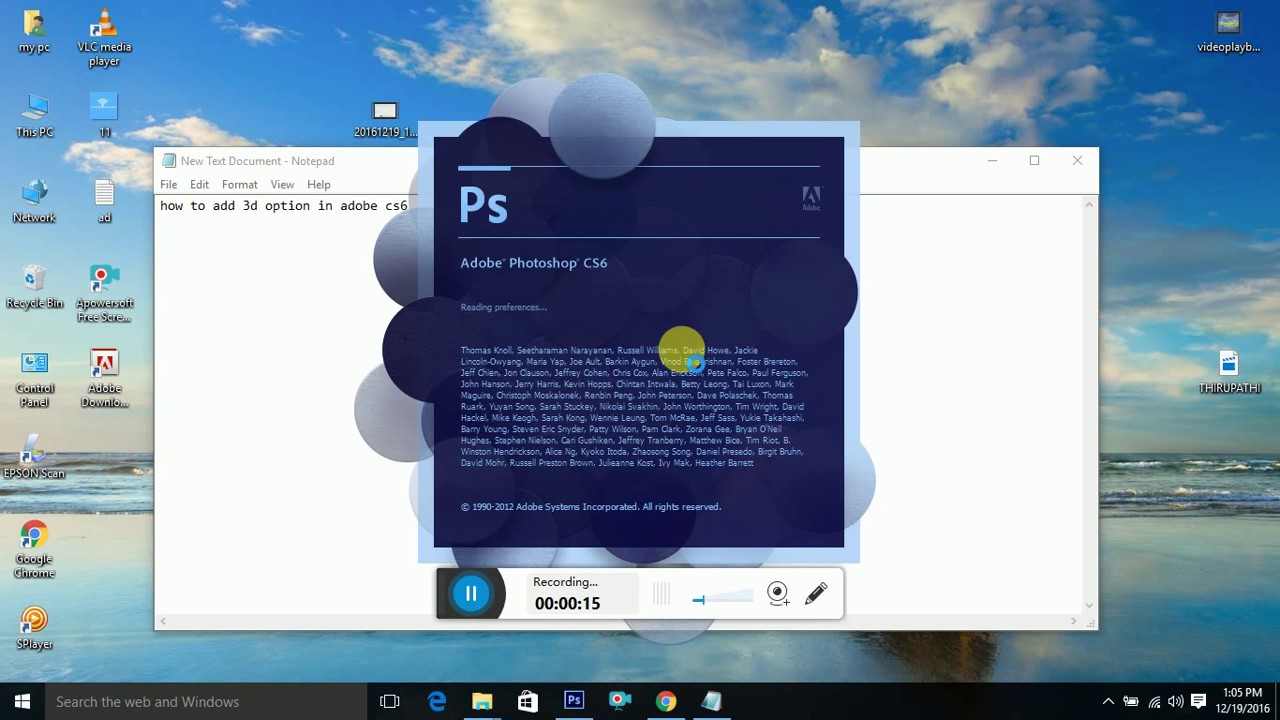
Task: Open the Notepad Help menu
Action: click(x=319, y=185)
